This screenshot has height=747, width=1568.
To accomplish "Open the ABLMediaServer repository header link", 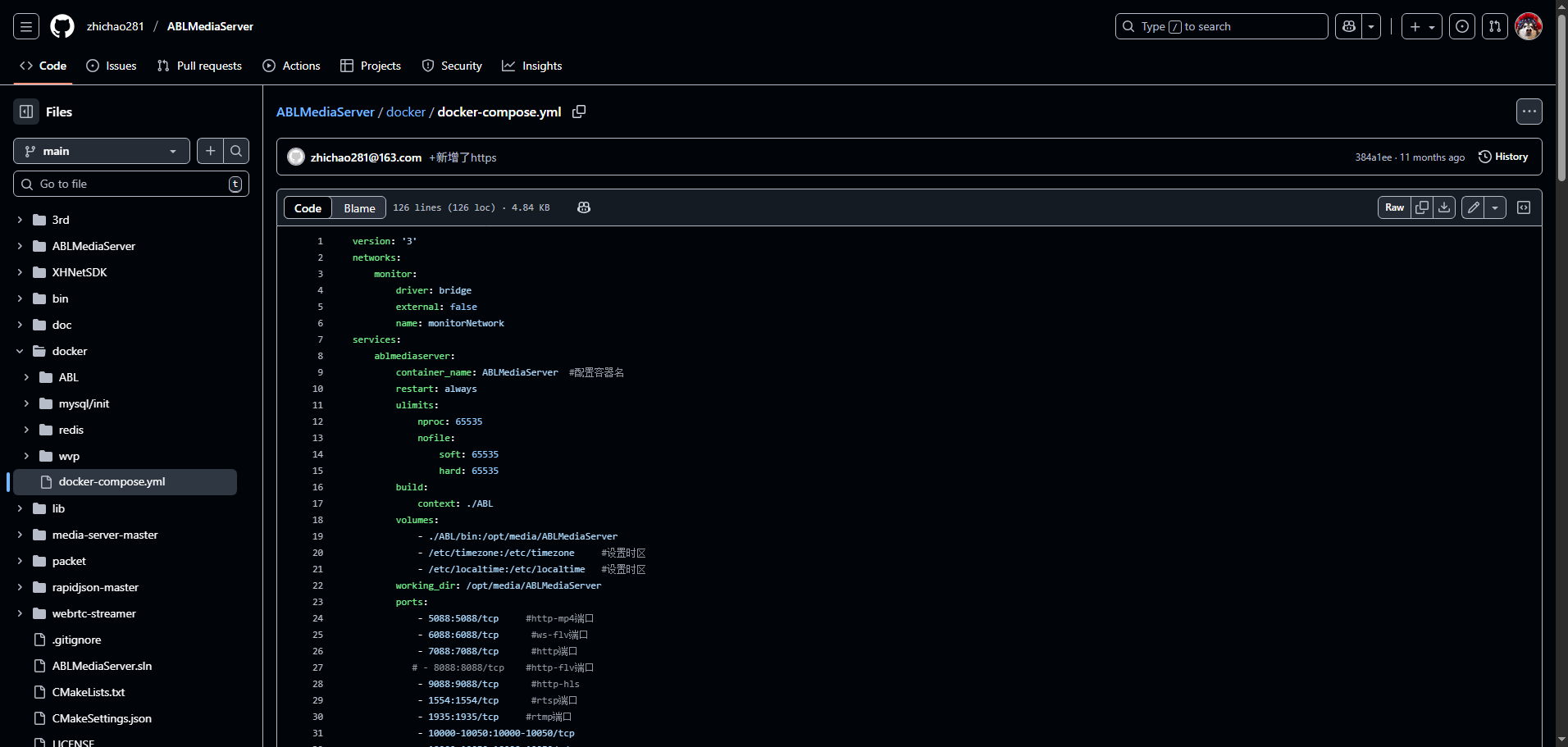I will point(210,26).
